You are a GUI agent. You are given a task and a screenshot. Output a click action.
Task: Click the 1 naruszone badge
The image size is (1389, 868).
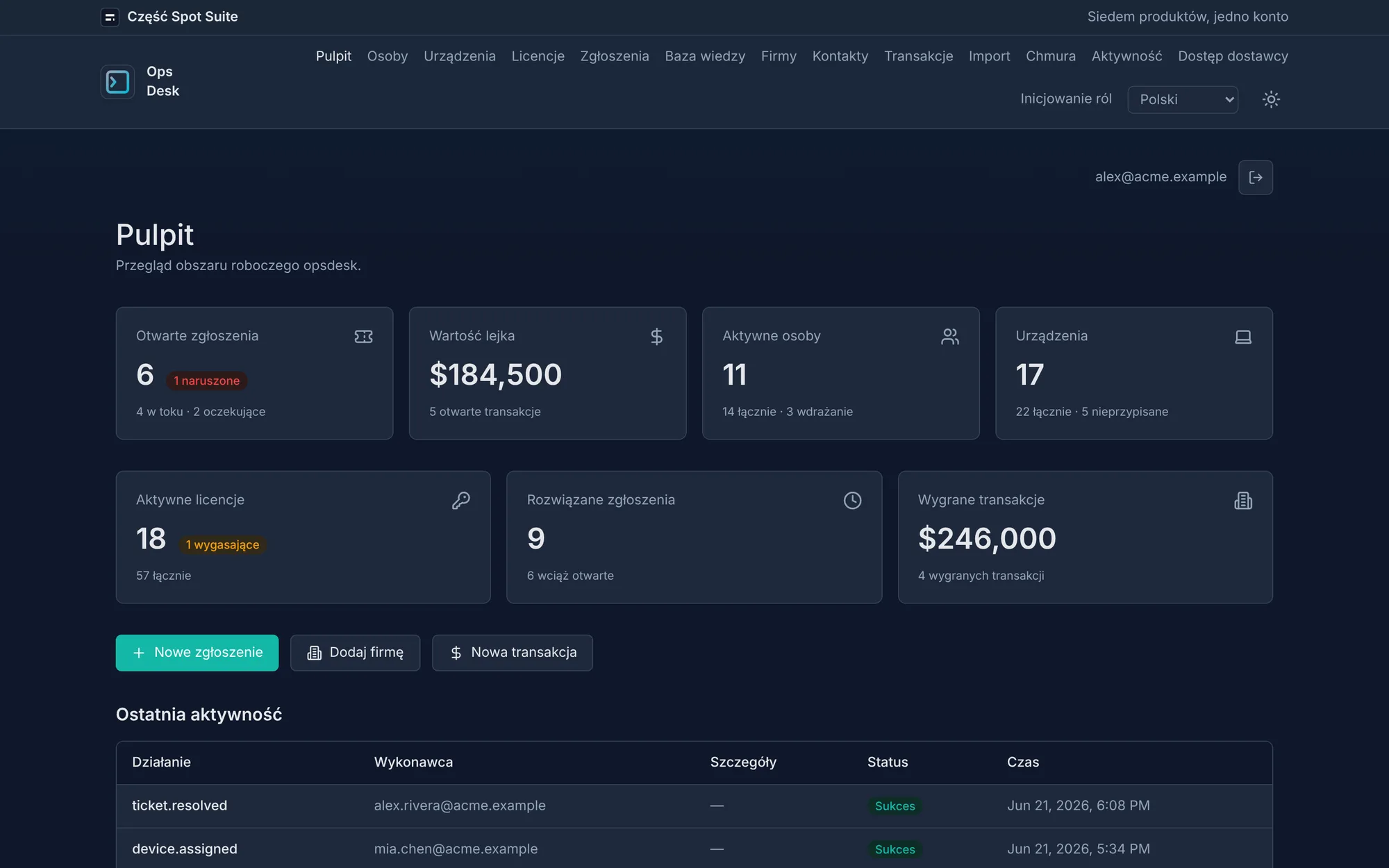(x=207, y=381)
